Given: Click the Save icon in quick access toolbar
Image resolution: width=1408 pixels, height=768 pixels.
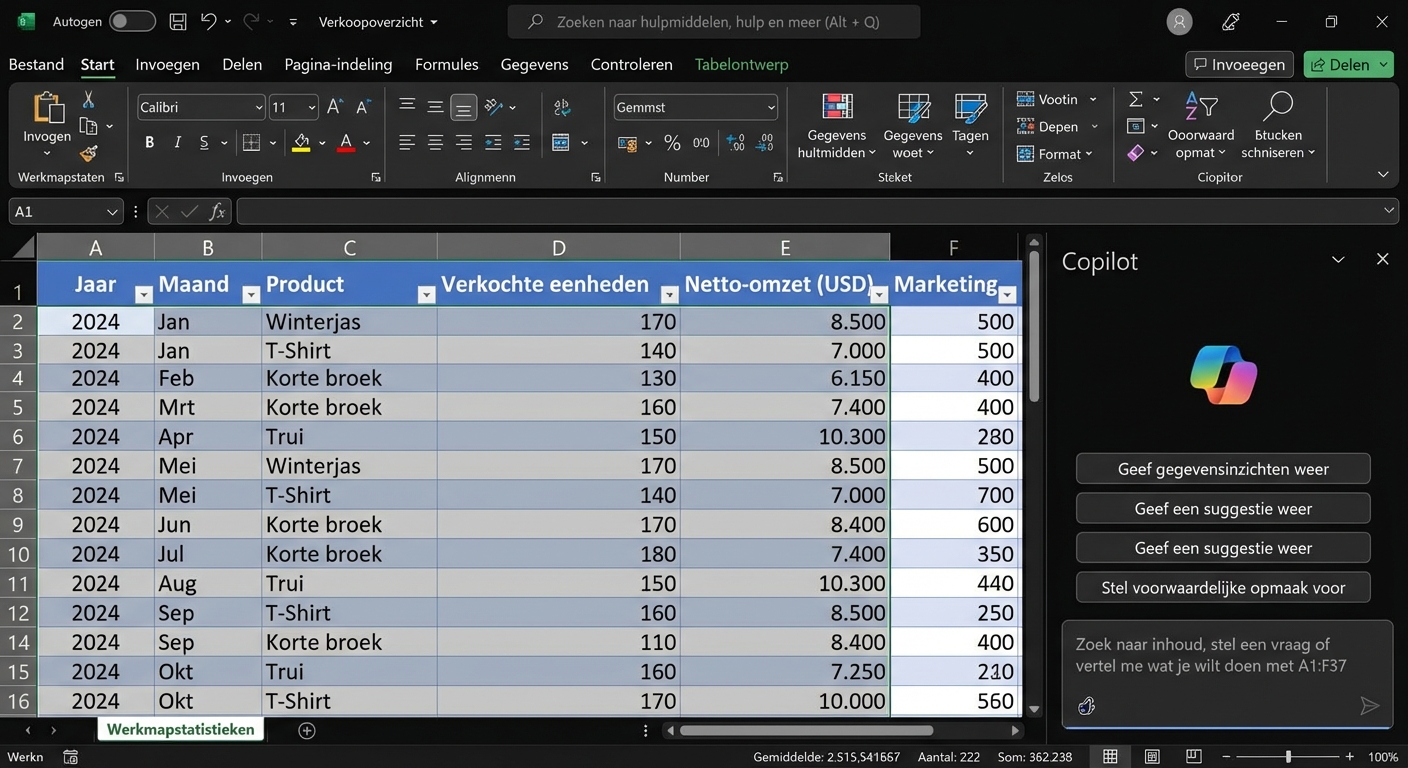Looking at the screenshot, I should pyautogui.click(x=177, y=21).
